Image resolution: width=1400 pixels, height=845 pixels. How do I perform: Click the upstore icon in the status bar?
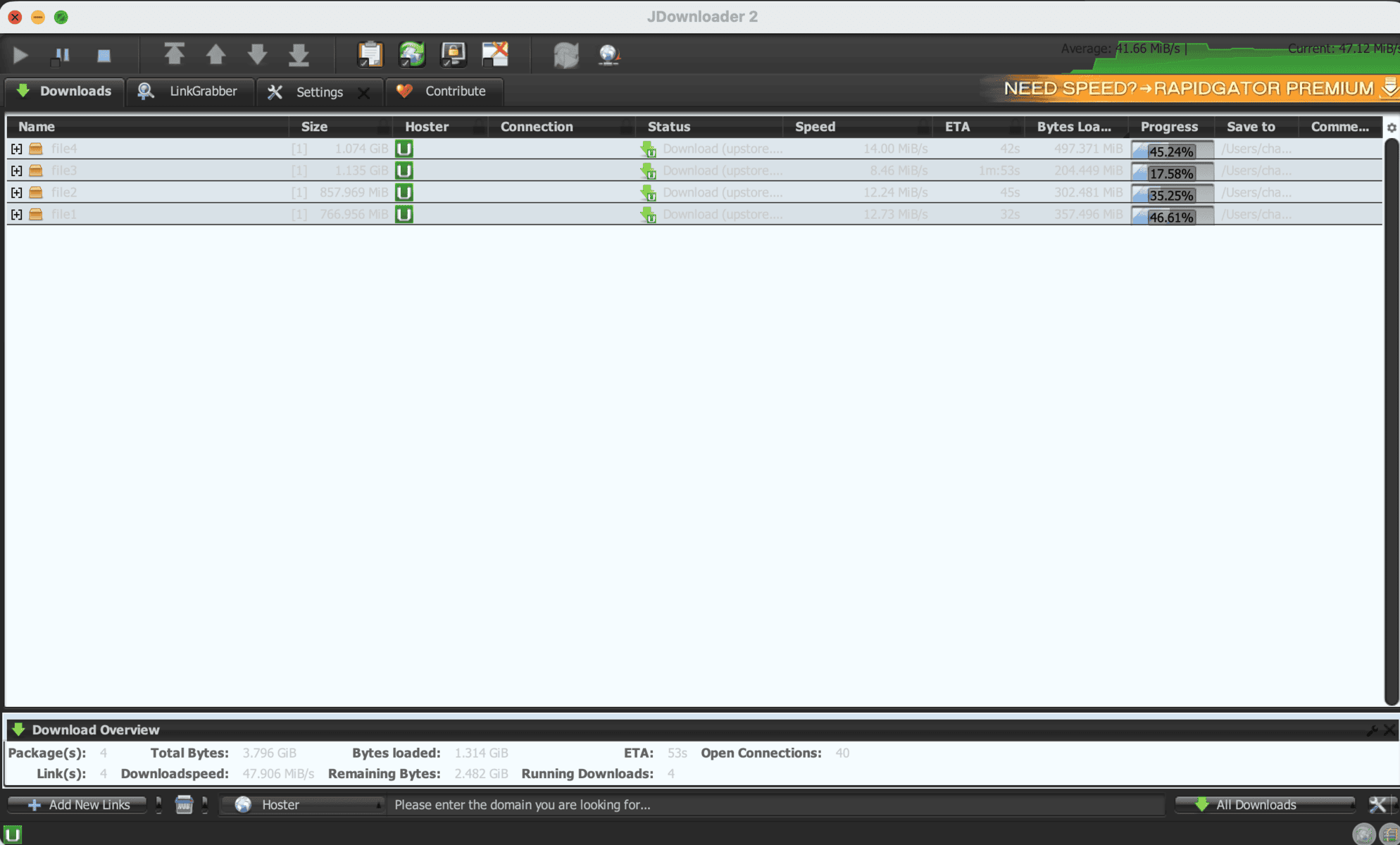point(12,834)
